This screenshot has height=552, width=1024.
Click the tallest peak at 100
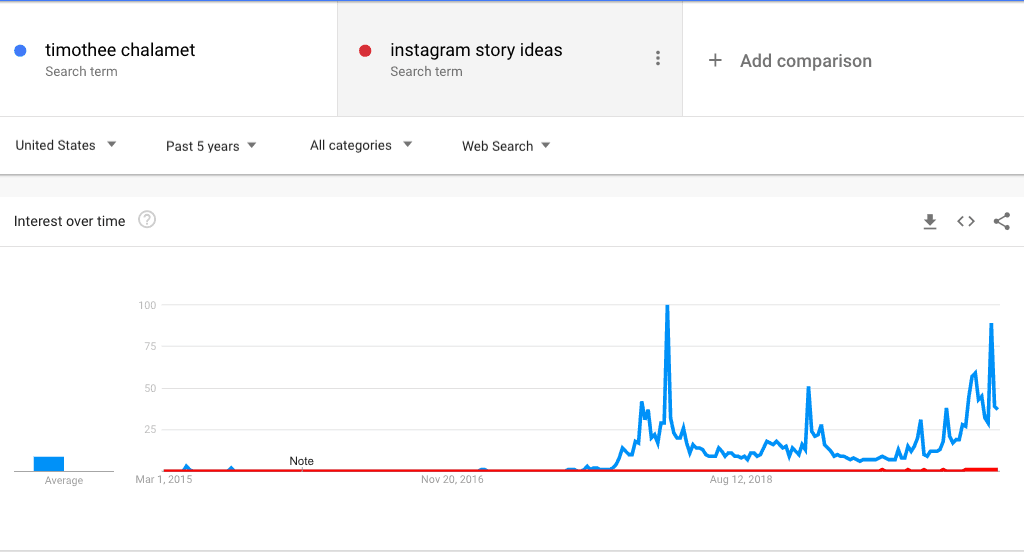[x=667, y=306]
